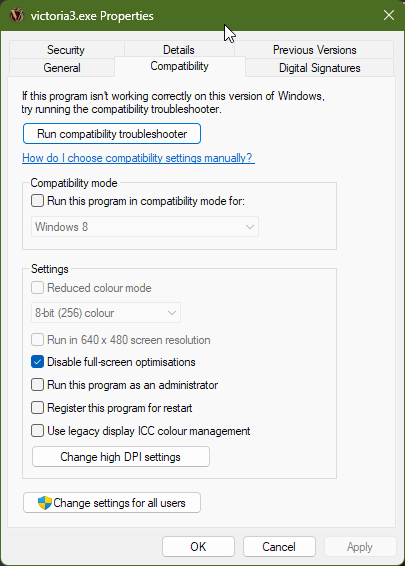Switch to the Security tab

point(66,49)
